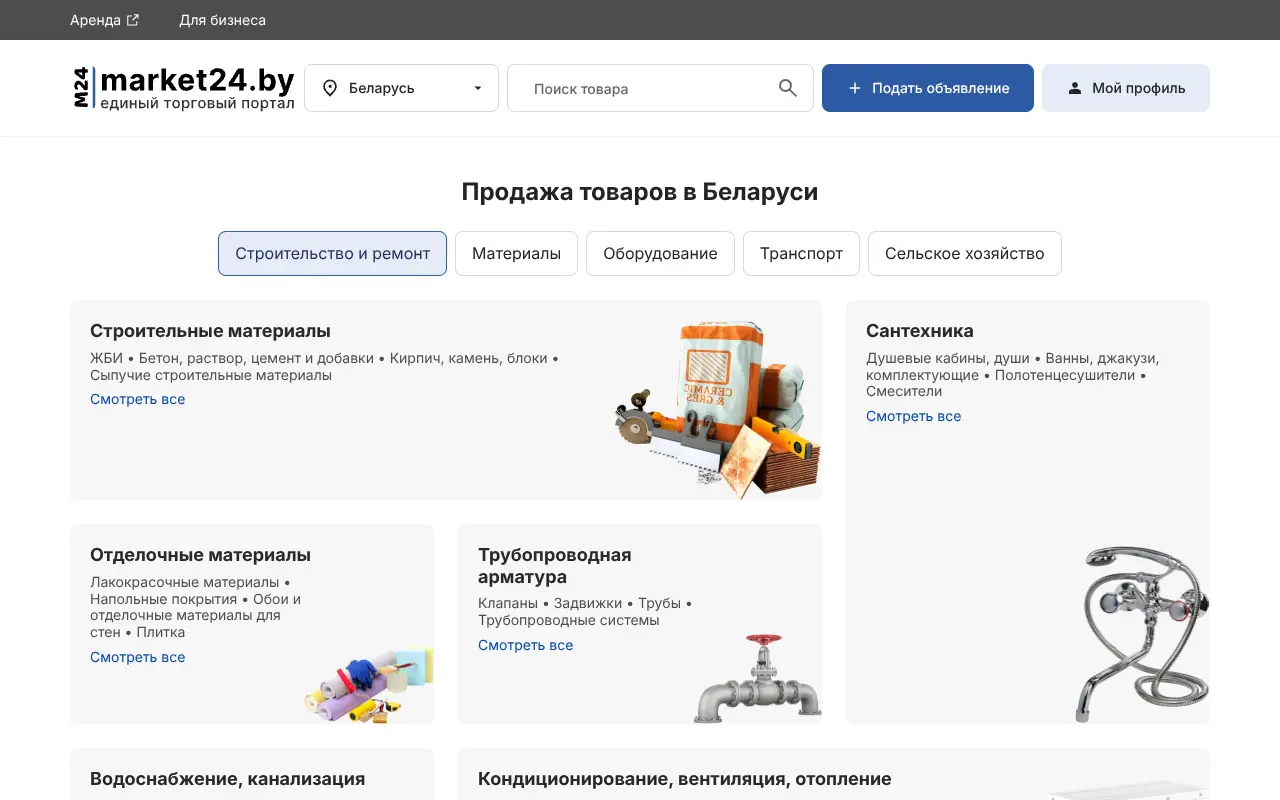This screenshot has height=800, width=1280.
Task: Switch to the "Материалы" category tab
Action: pyautogui.click(x=516, y=253)
